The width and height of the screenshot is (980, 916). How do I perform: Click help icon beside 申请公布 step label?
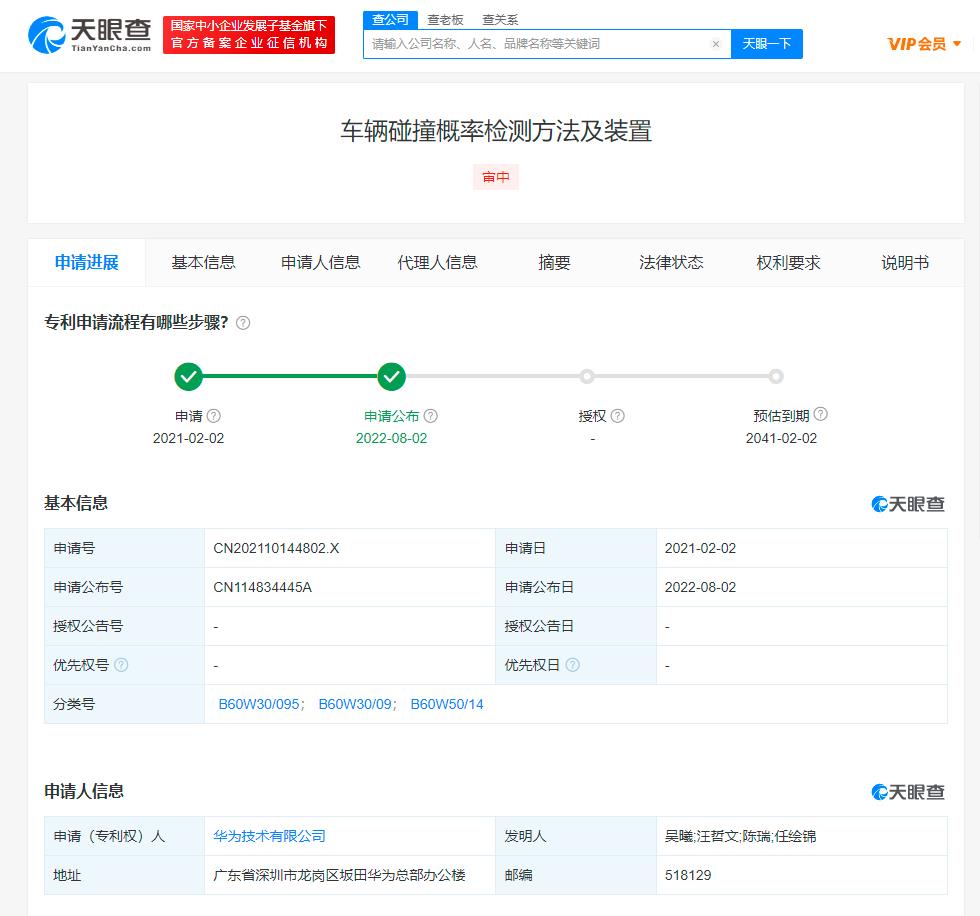(431, 416)
